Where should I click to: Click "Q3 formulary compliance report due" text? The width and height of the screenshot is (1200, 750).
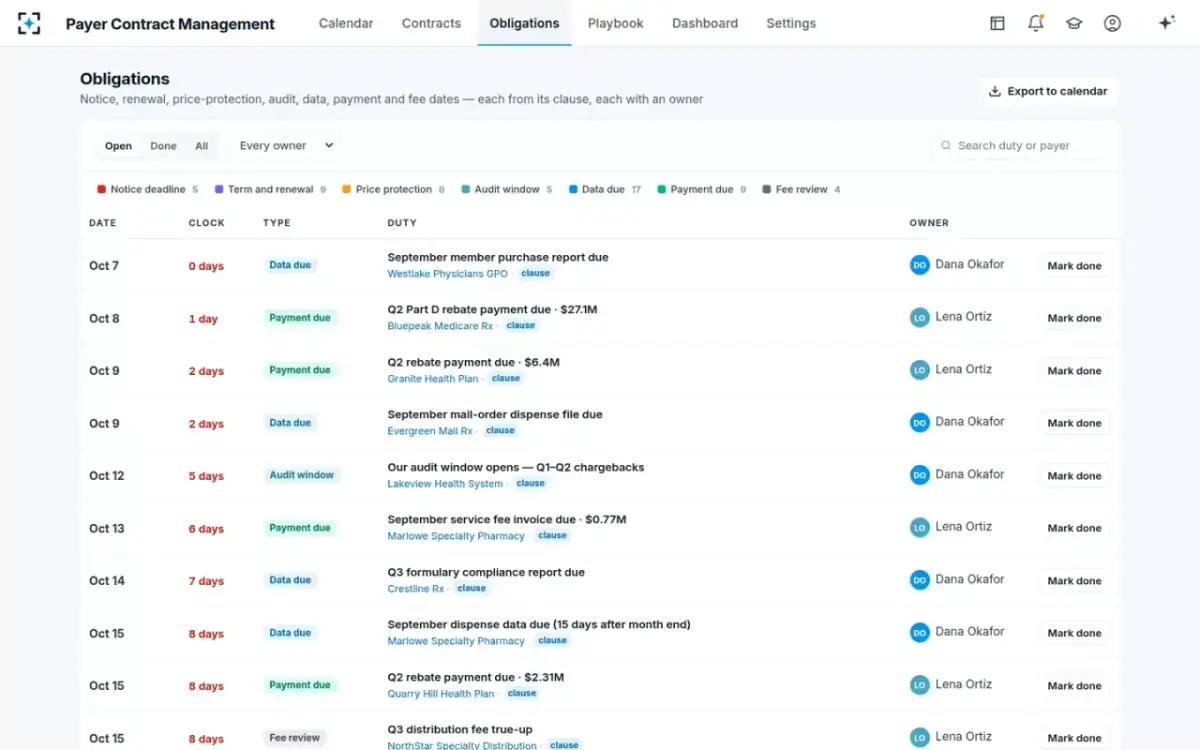(486, 572)
